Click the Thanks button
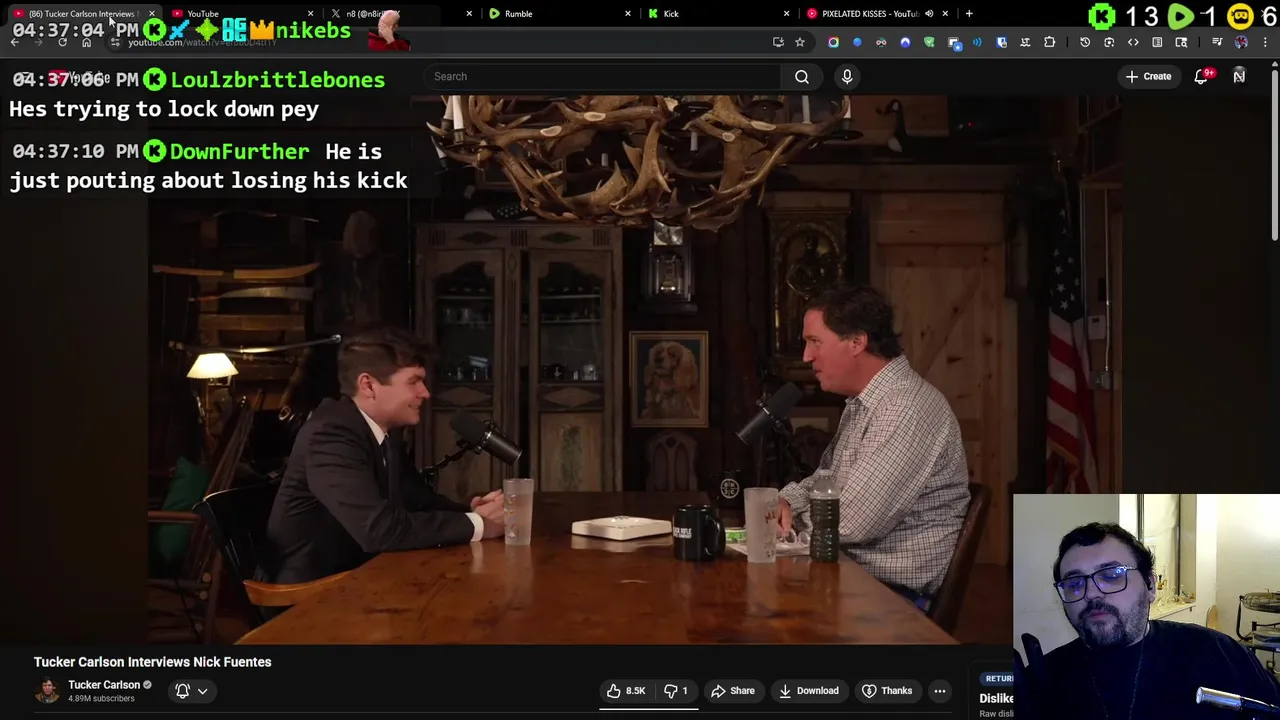This screenshot has width=1280, height=720. coord(887,691)
